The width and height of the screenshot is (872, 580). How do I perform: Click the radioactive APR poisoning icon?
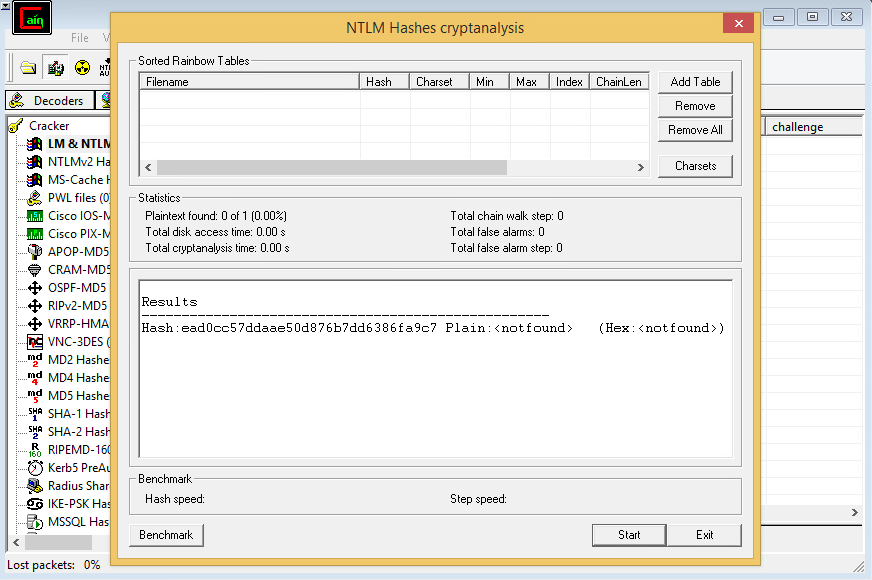[x=82, y=68]
